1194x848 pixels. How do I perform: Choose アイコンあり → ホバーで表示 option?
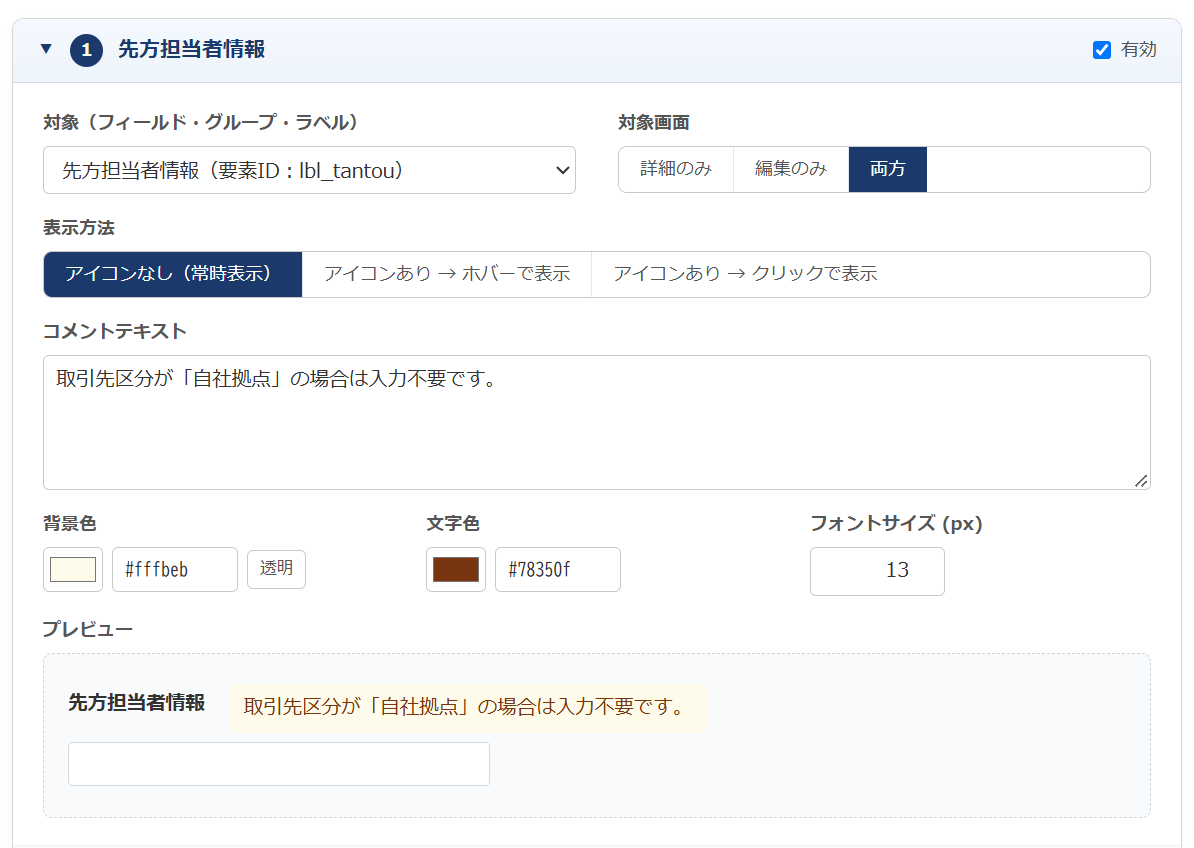(447, 274)
